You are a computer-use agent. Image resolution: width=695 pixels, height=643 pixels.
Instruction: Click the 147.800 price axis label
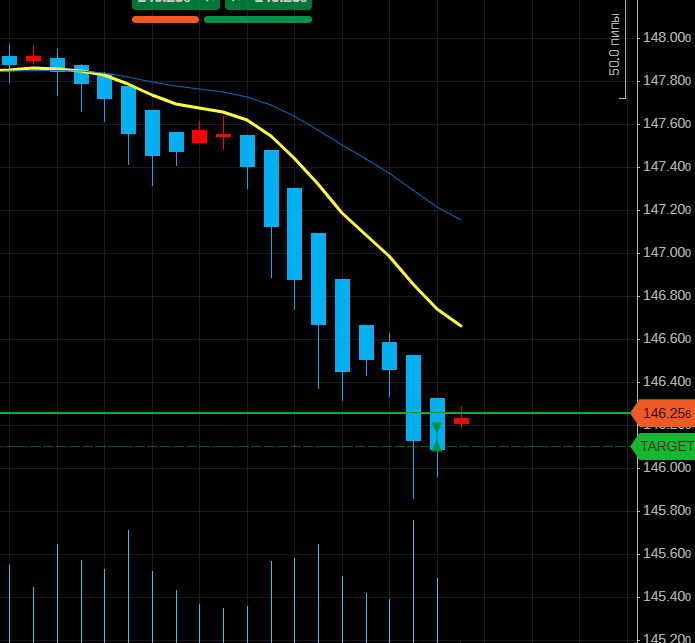(x=667, y=81)
